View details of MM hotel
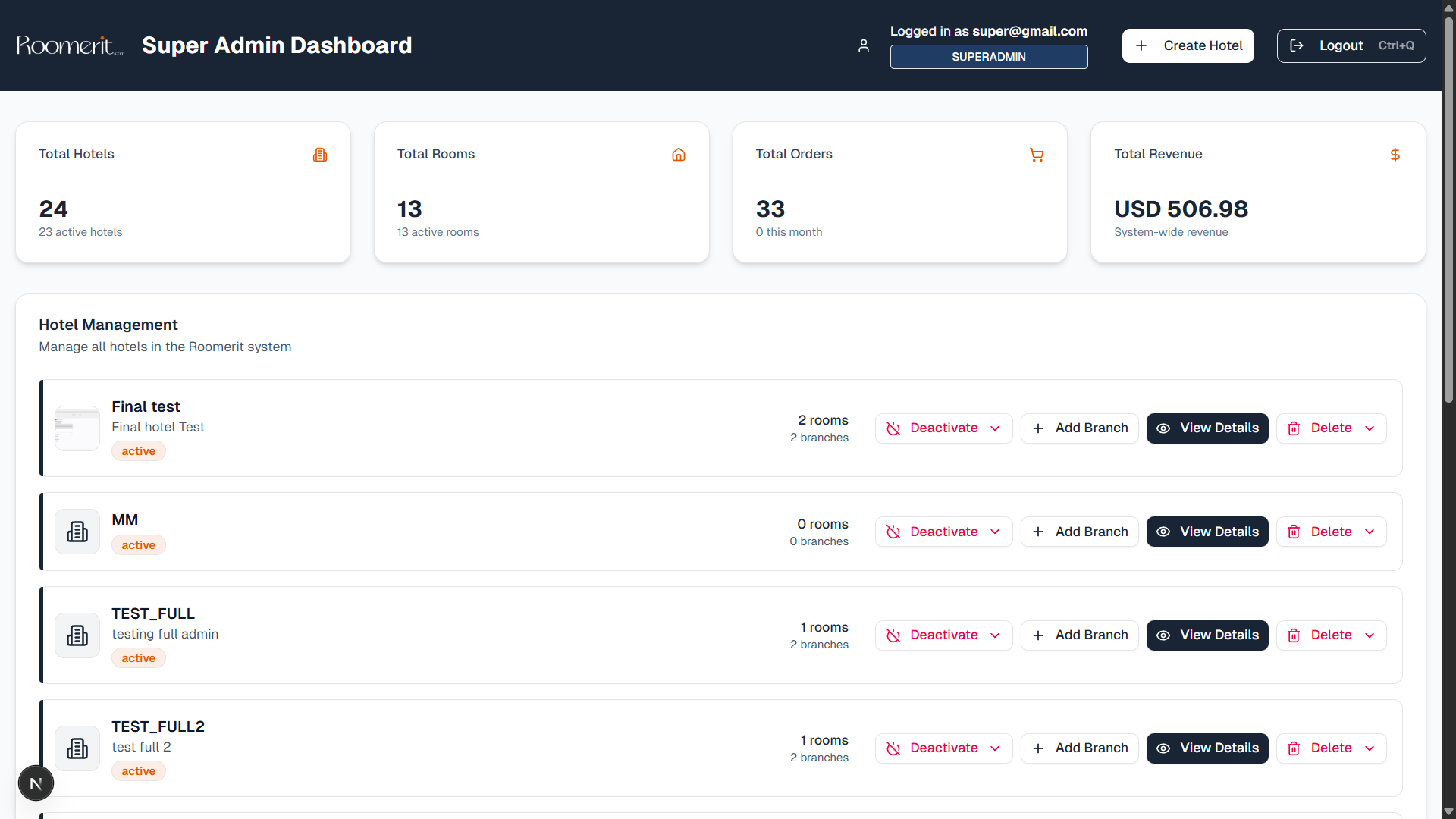Screen dimensions: 1456x819 [1207, 532]
